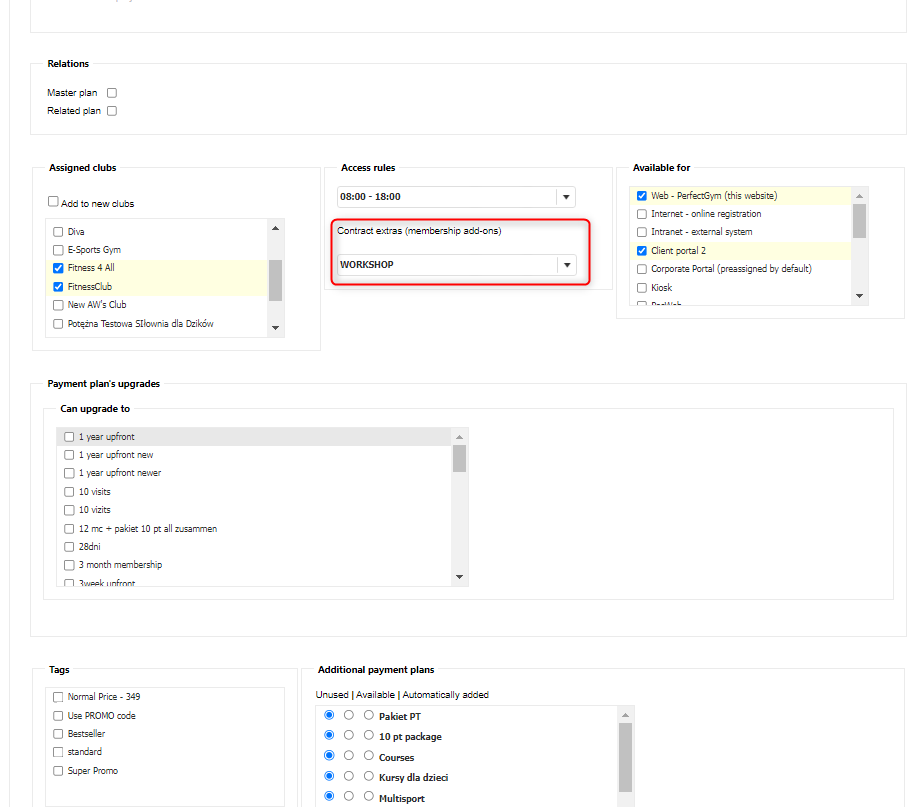The image size is (914, 807).
Task: Set Courses to Automatically added radio option
Action: click(x=369, y=756)
